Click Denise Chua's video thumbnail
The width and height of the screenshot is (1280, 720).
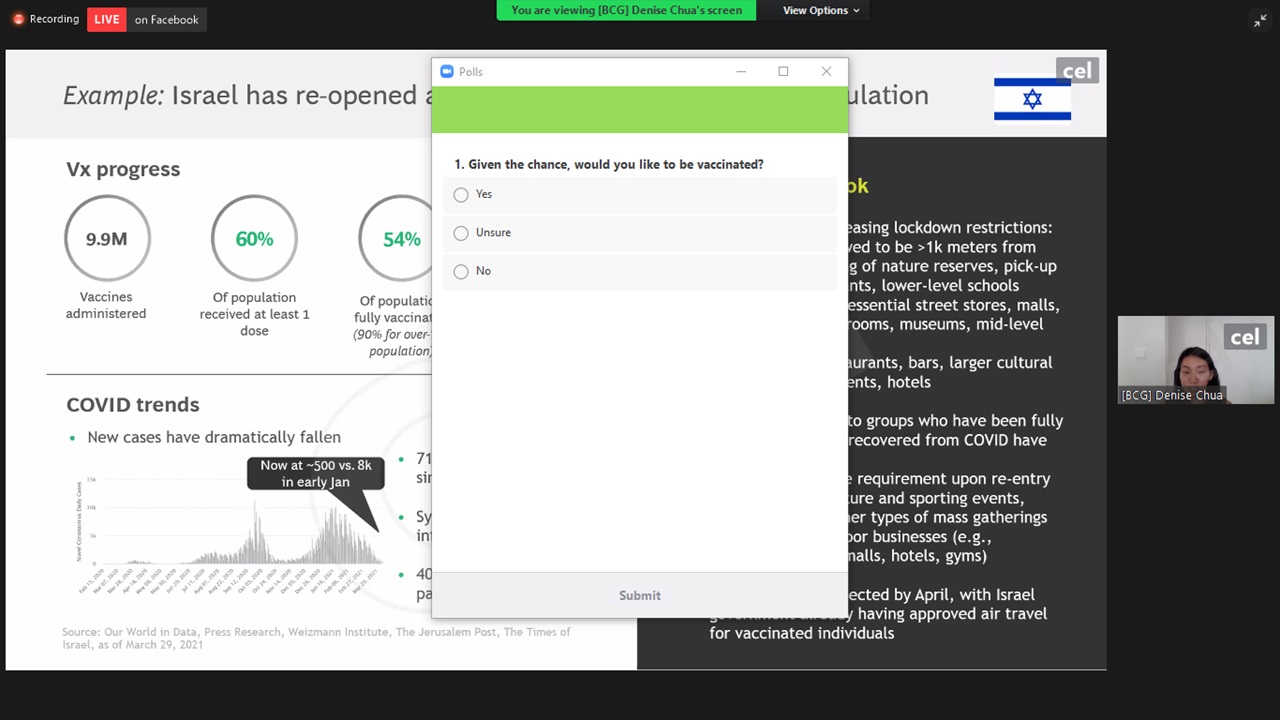click(x=1195, y=360)
